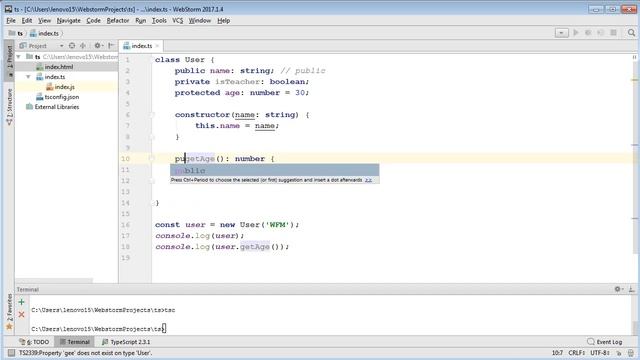This screenshot has height=360, width=640.
Task: Click the Debug bug toolbar icon
Action: (588, 33)
